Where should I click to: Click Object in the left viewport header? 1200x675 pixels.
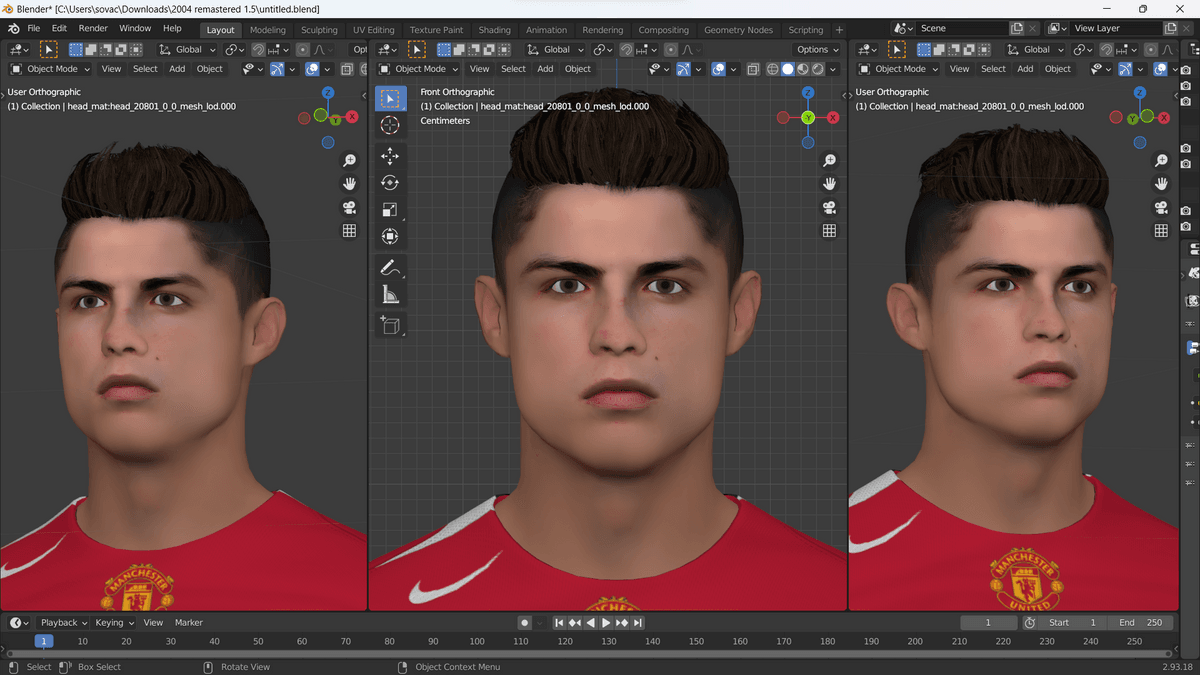(210, 69)
